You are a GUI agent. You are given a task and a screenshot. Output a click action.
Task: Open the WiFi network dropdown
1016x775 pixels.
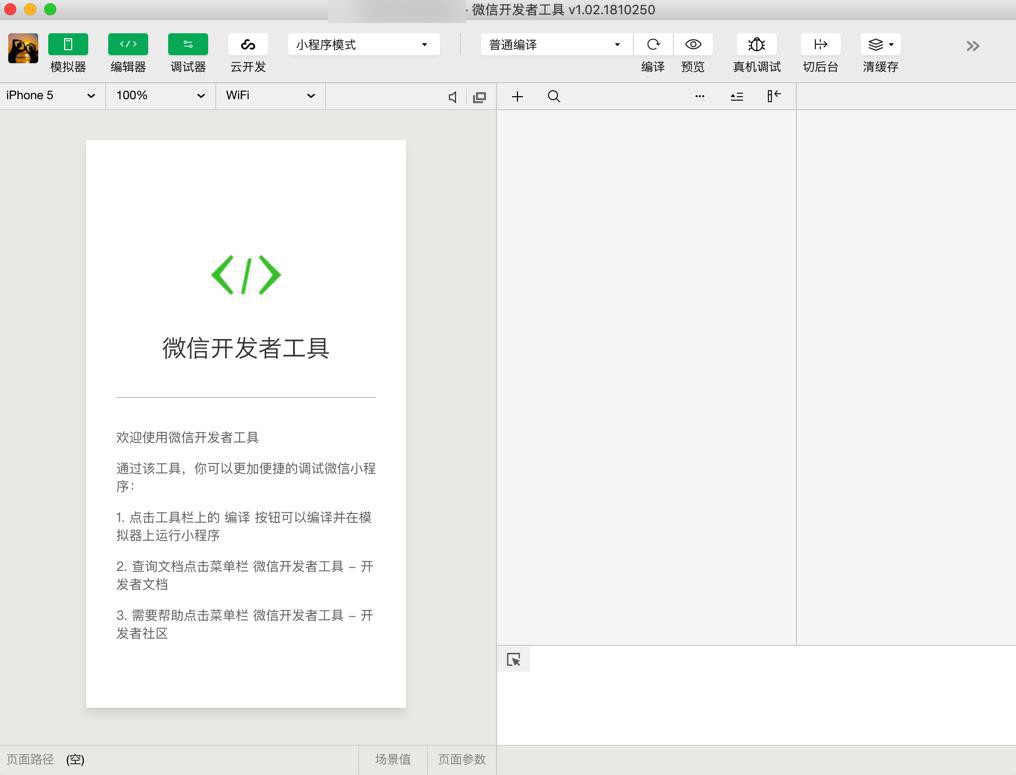pos(270,95)
